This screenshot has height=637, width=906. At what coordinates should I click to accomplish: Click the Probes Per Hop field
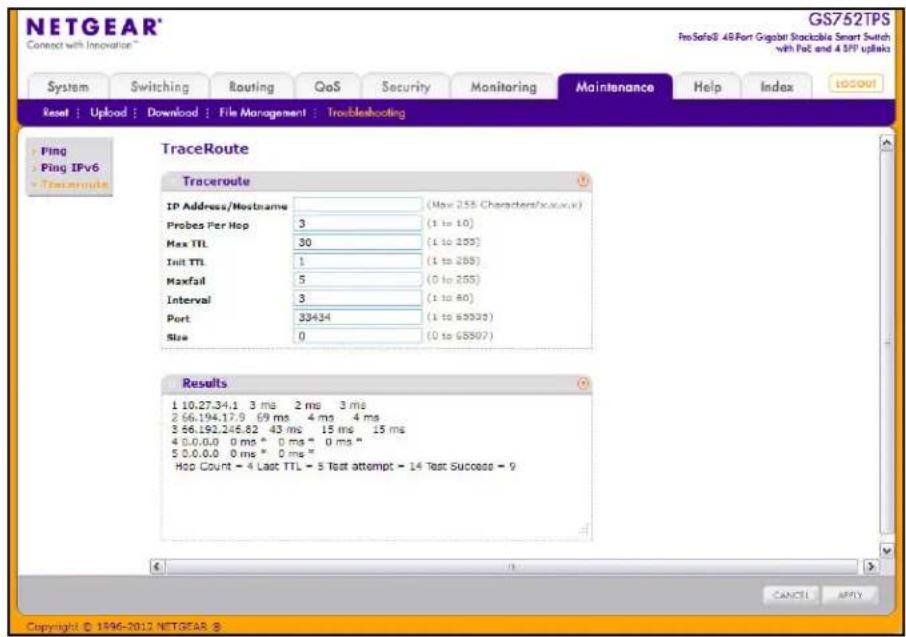358,223
